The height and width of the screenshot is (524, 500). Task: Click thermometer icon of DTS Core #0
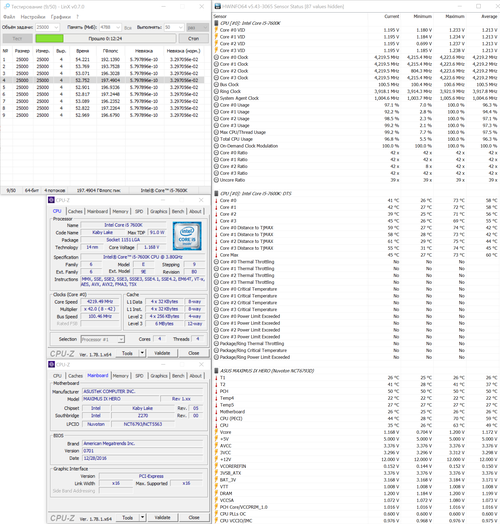[216, 201]
